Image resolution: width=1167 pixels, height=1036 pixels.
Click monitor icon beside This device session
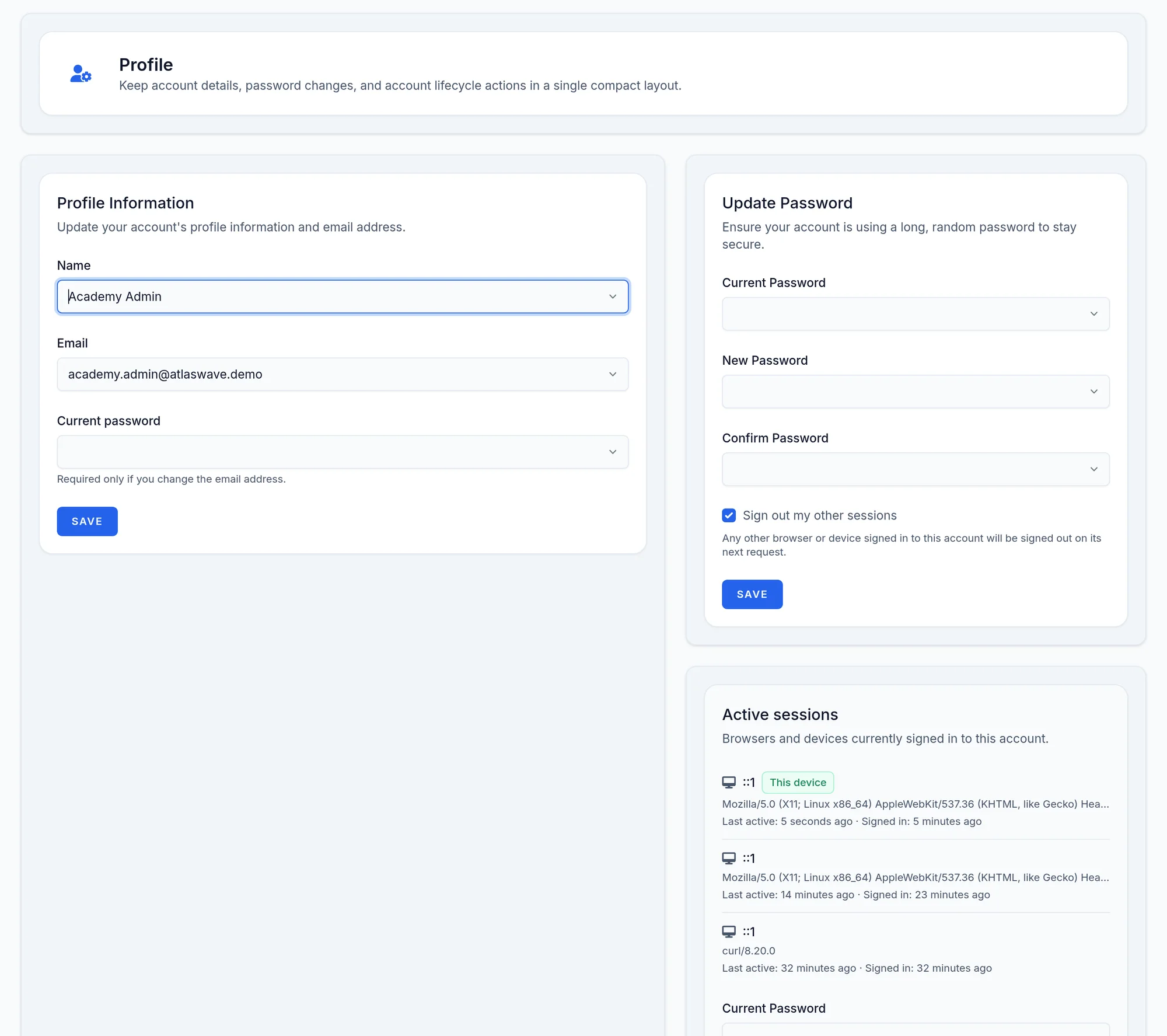[x=729, y=783]
